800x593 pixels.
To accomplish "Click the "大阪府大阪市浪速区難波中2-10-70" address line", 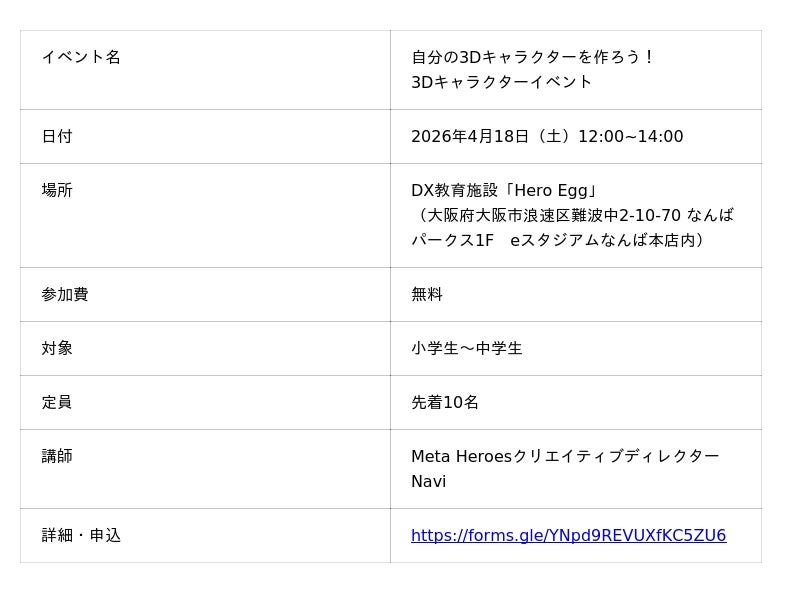I will coord(572,216).
